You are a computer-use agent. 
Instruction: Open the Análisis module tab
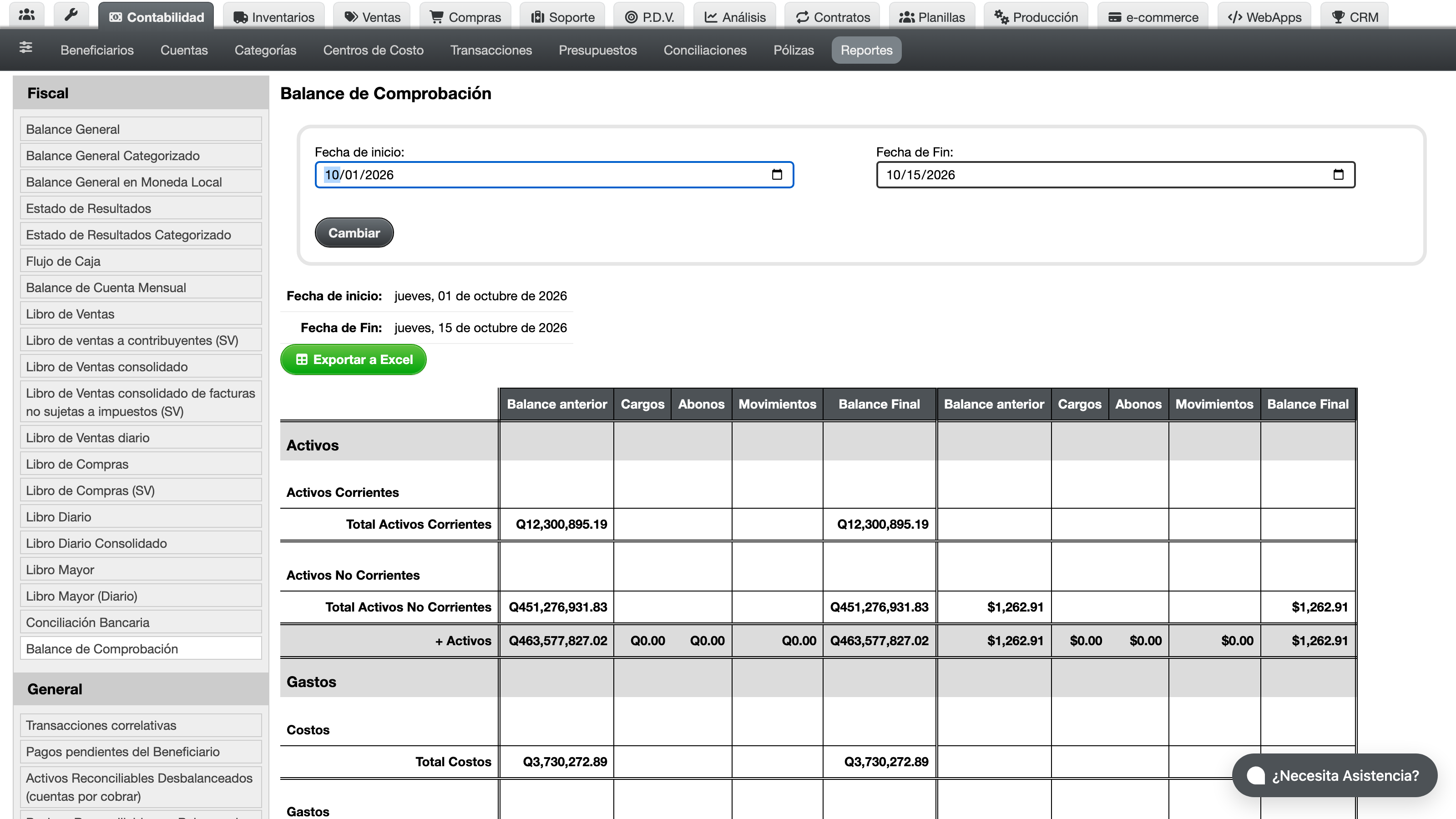735,16
